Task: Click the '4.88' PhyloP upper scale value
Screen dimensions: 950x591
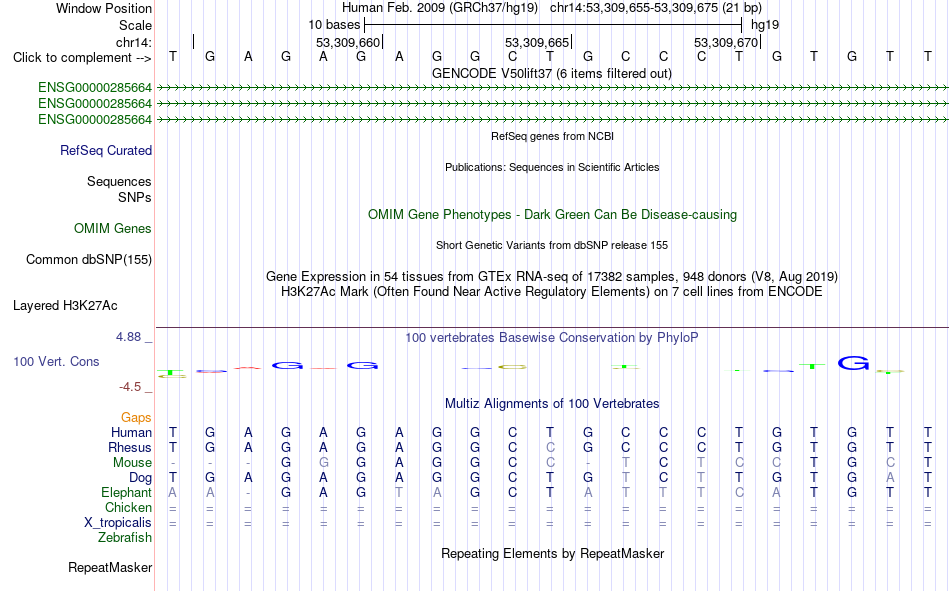Action: (128, 337)
